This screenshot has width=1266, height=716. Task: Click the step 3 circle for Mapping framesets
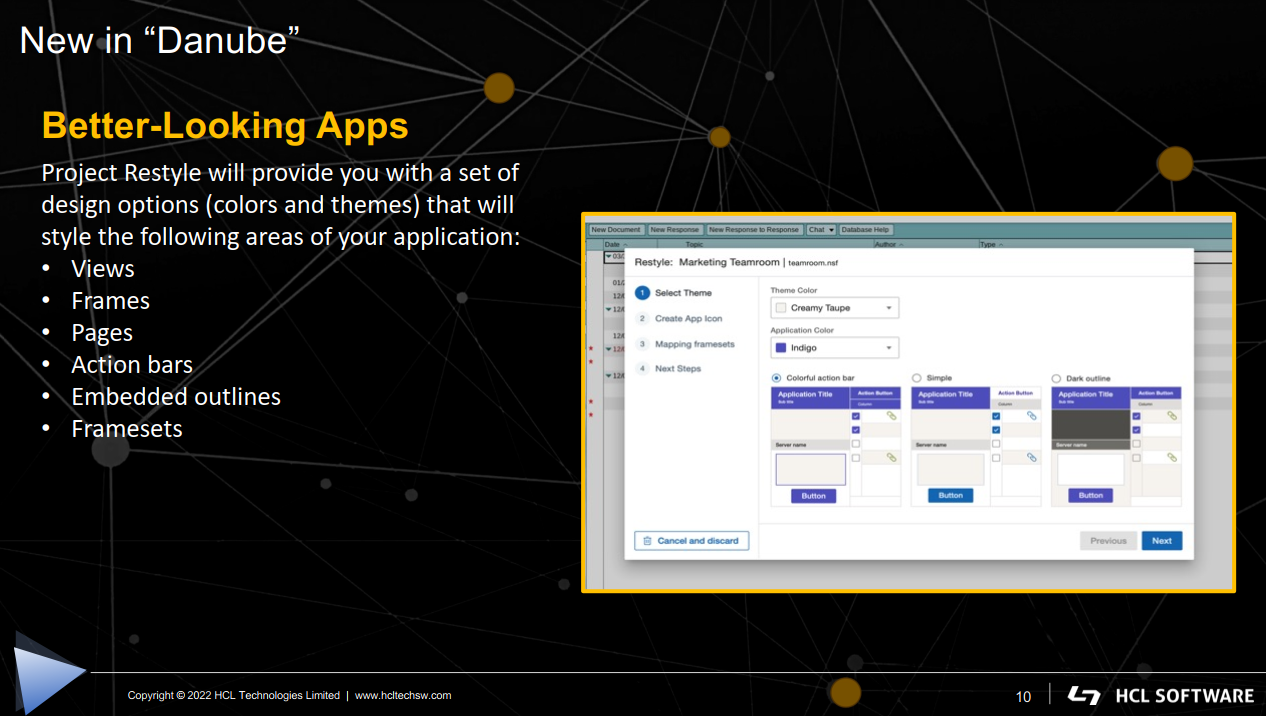pos(643,344)
